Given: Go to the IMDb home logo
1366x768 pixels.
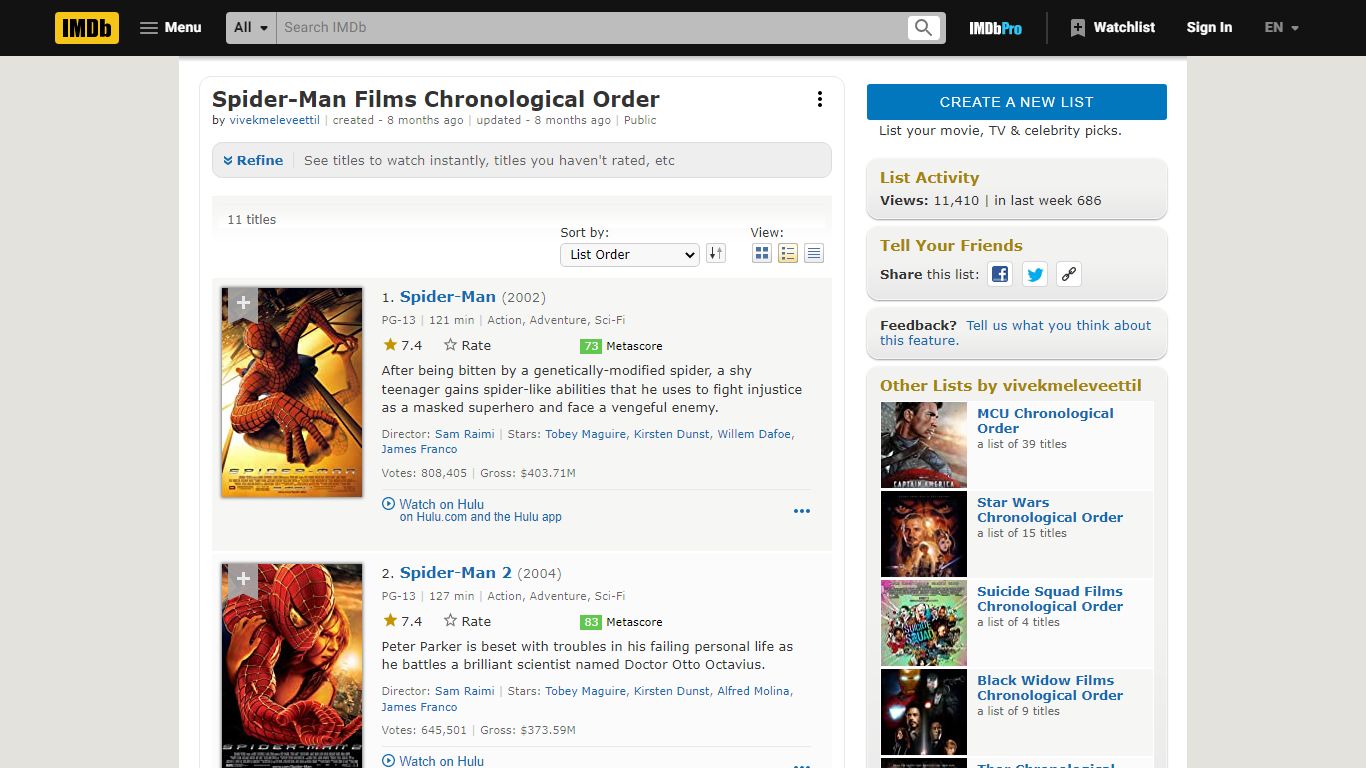Looking at the screenshot, I should pos(87,28).
